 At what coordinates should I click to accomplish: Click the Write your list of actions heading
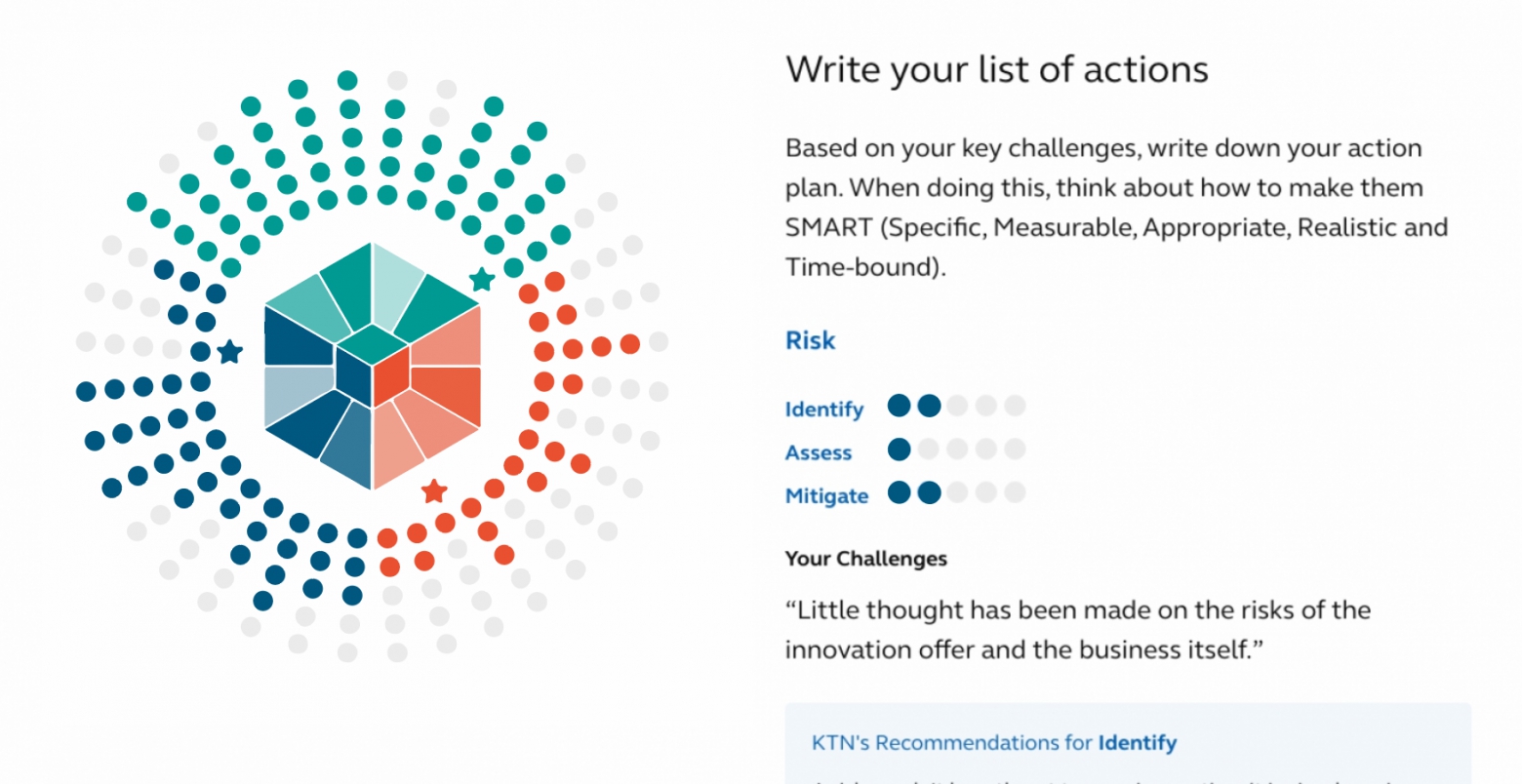click(x=997, y=69)
